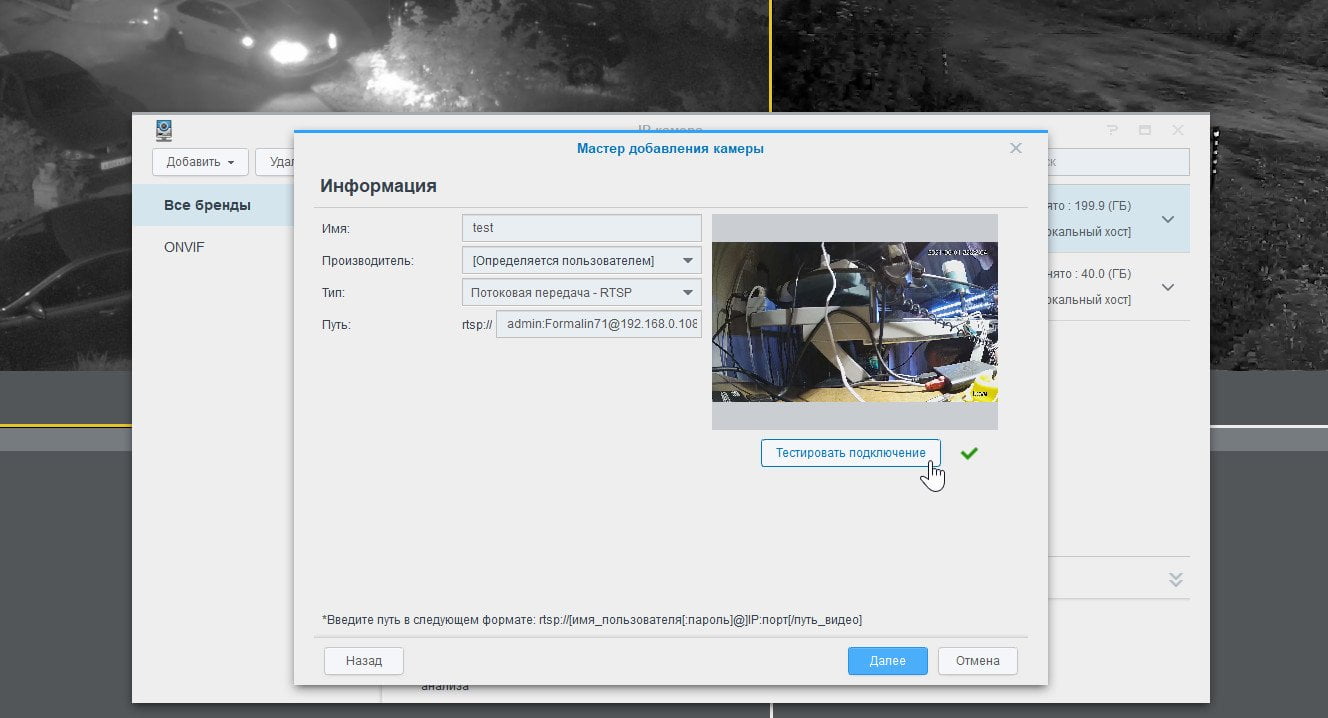Click the Далее button
Viewport: 1328px width, 718px height.
pos(888,661)
